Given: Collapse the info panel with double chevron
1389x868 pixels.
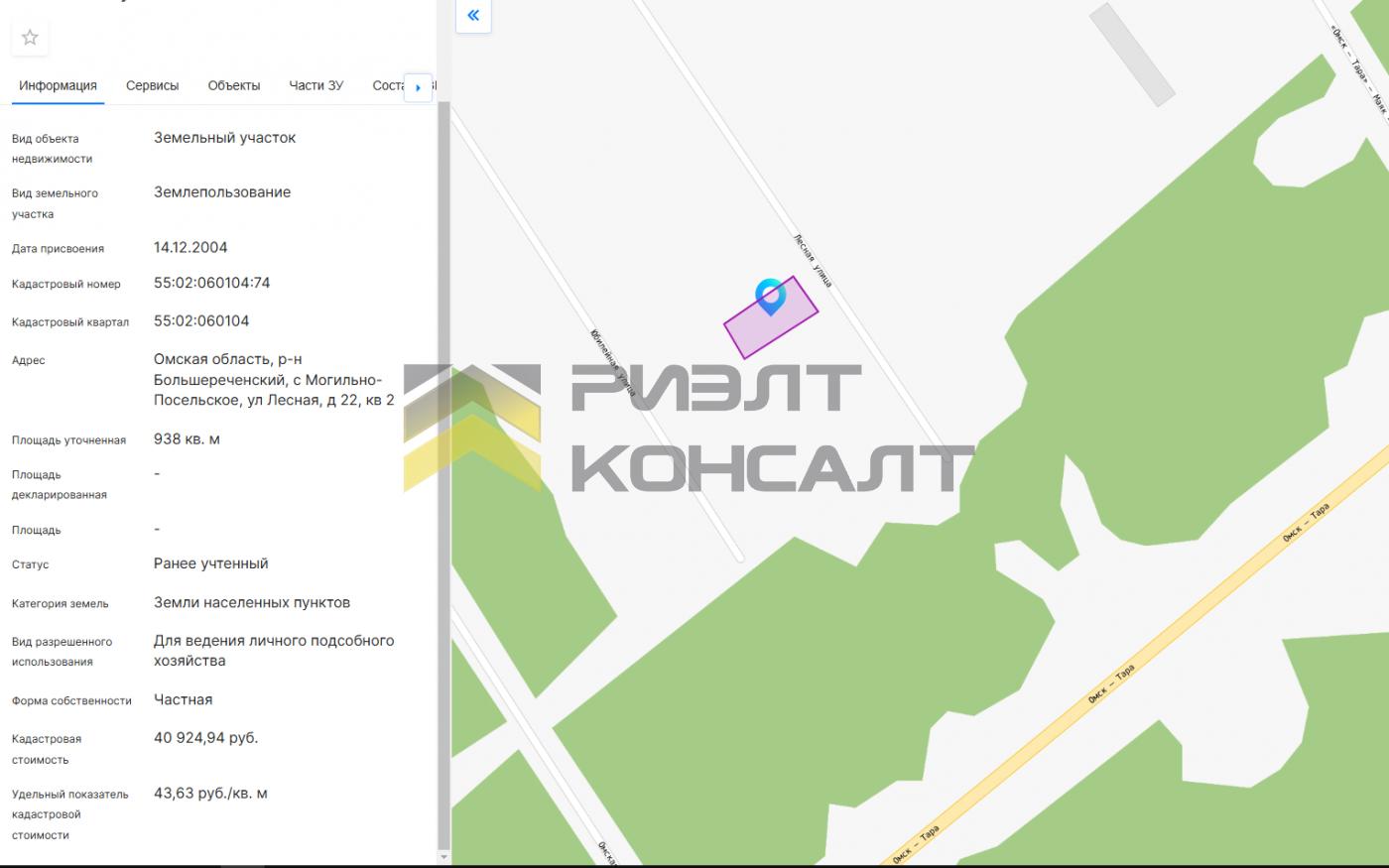Looking at the screenshot, I should [473, 15].
